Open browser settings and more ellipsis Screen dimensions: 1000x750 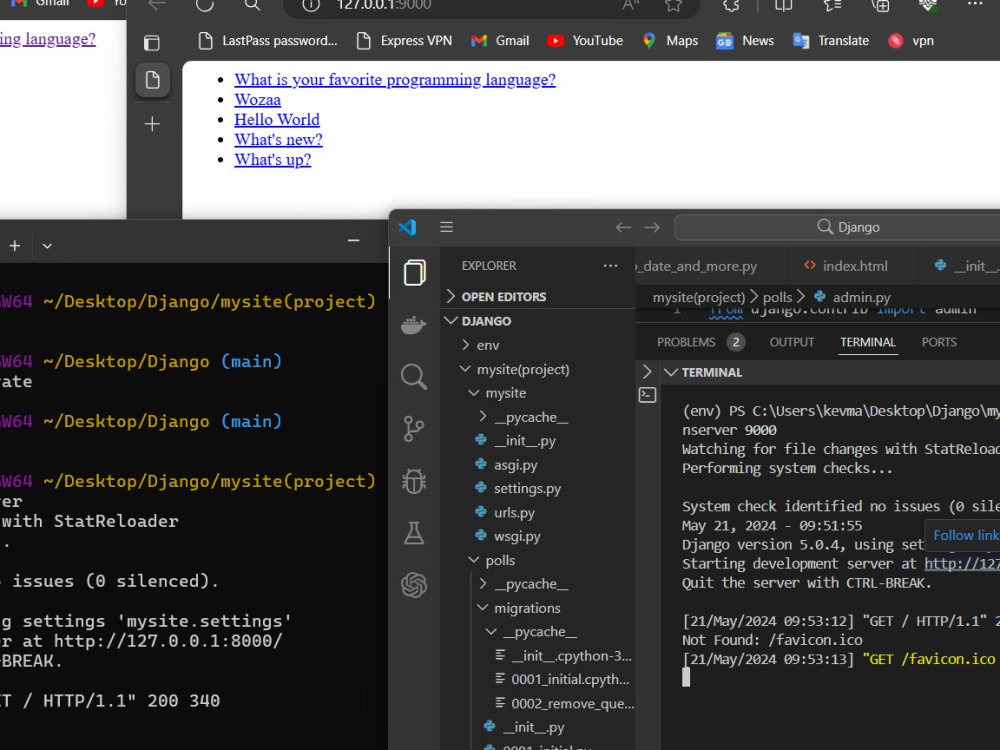(x=975, y=4)
